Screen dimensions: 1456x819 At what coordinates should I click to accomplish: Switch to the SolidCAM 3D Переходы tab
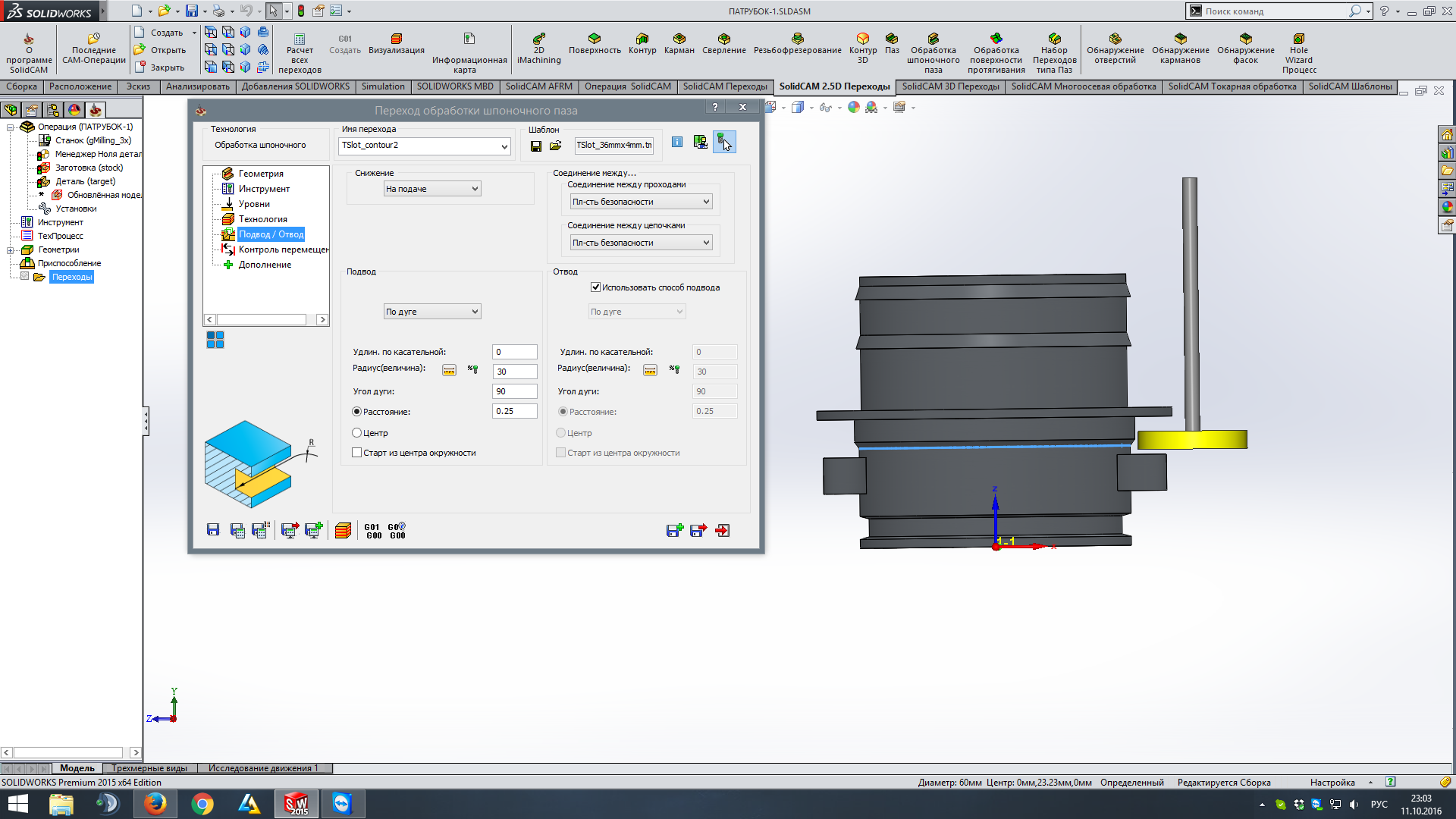click(949, 86)
